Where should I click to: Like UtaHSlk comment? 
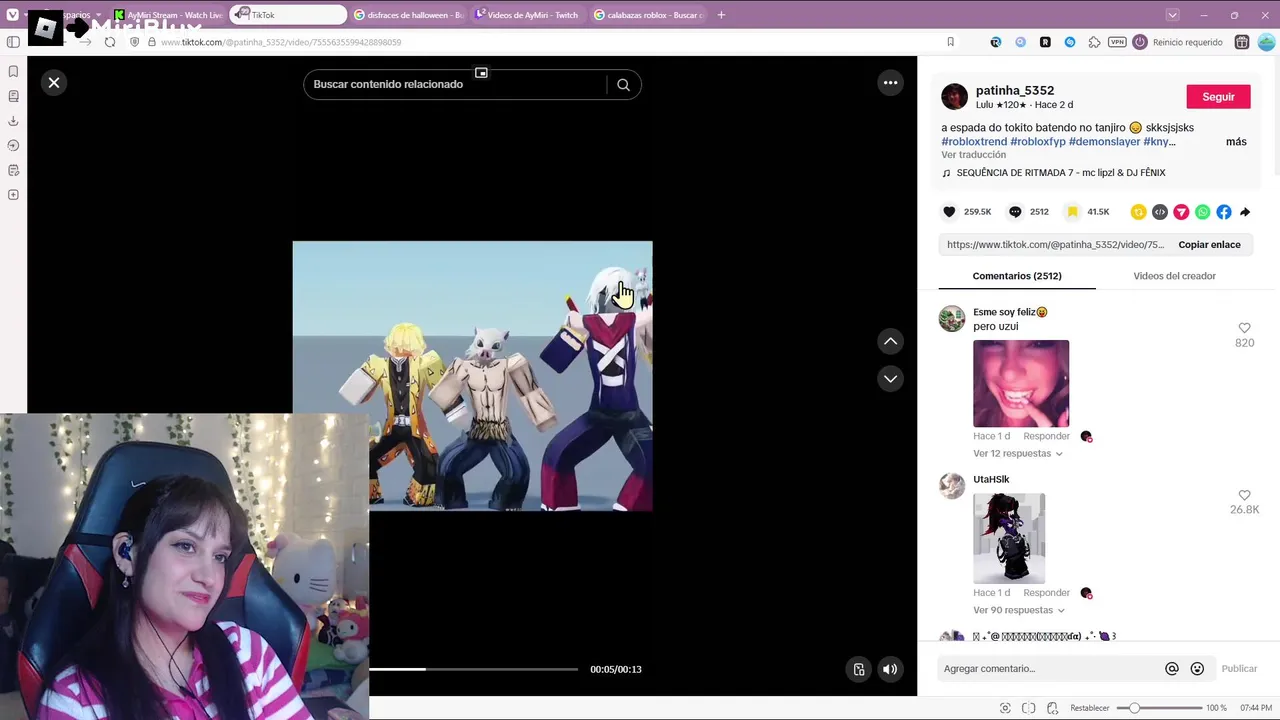(x=1244, y=495)
